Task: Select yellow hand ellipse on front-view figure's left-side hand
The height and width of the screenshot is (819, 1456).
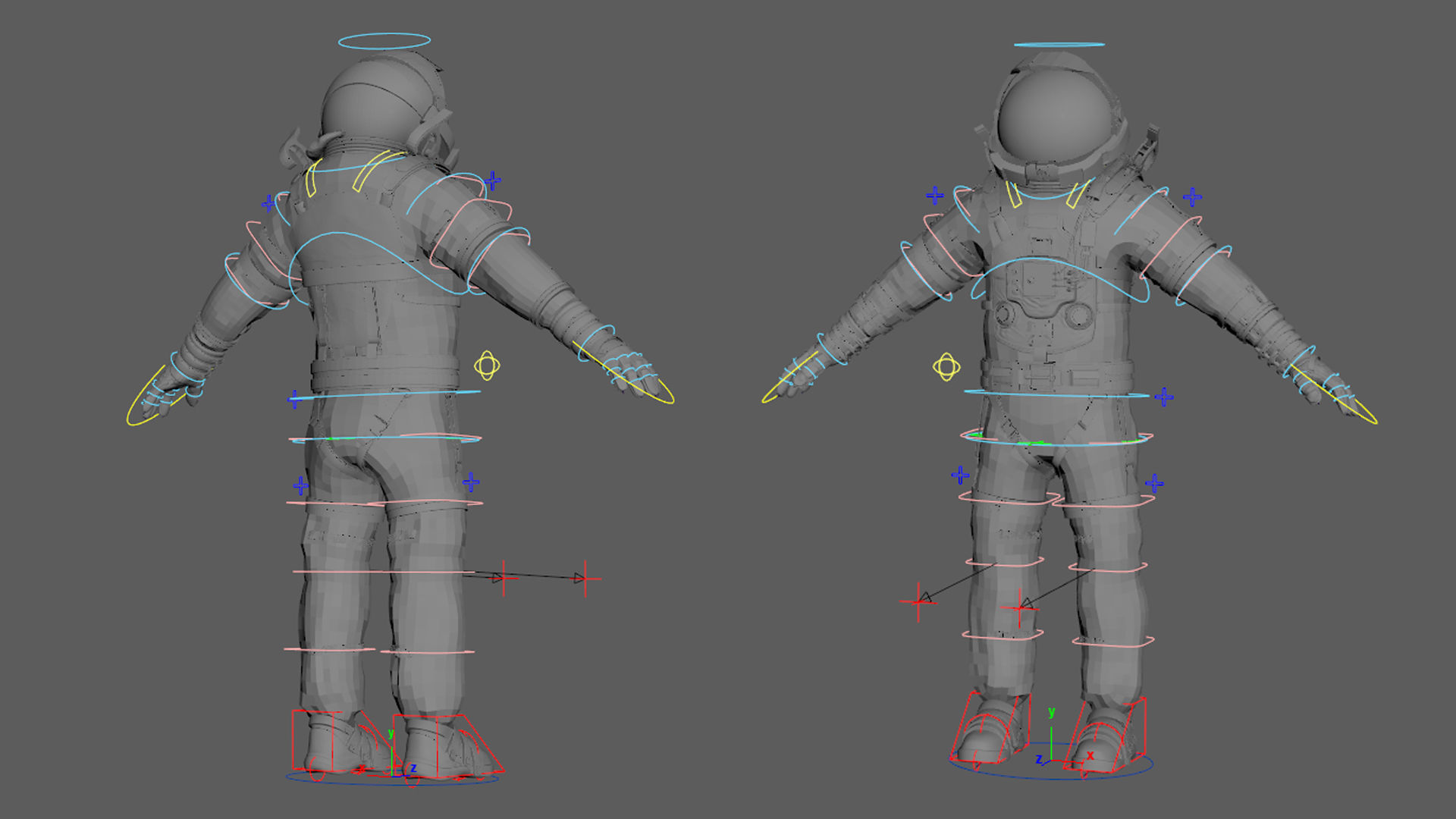Action: [791, 377]
